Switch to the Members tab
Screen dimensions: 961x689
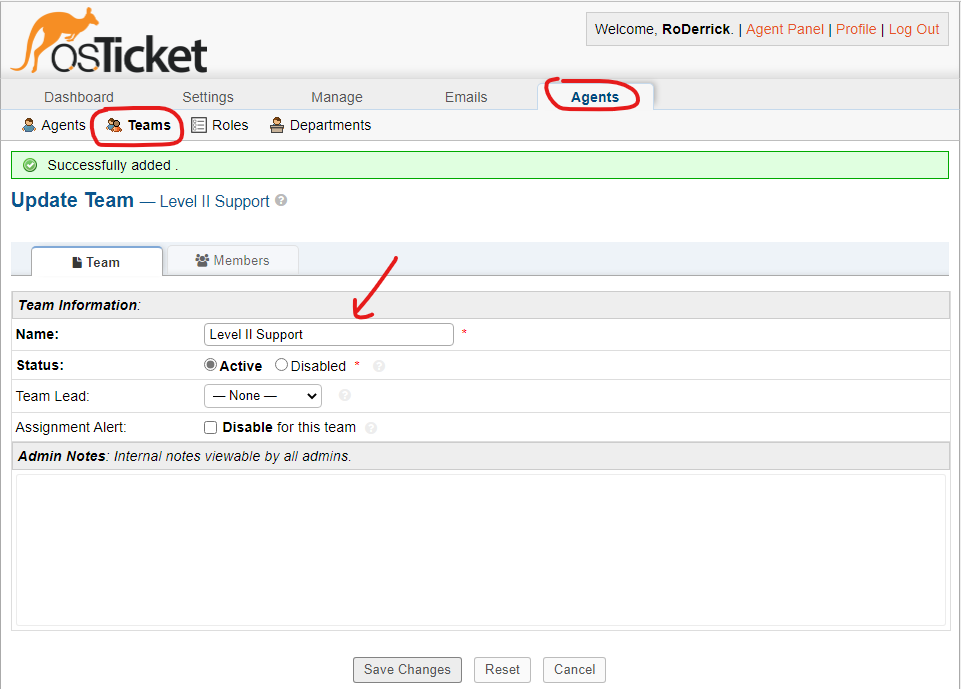click(x=233, y=261)
